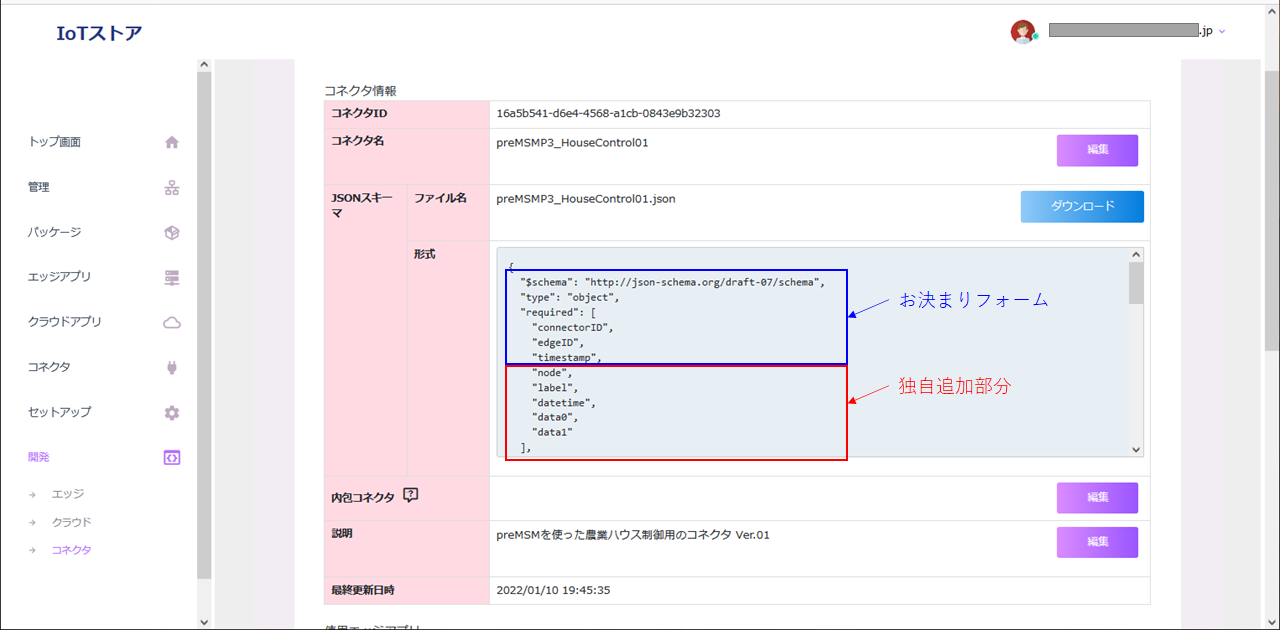Open クラウド submenu under 開発
The image size is (1280, 630).
coord(71,522)
